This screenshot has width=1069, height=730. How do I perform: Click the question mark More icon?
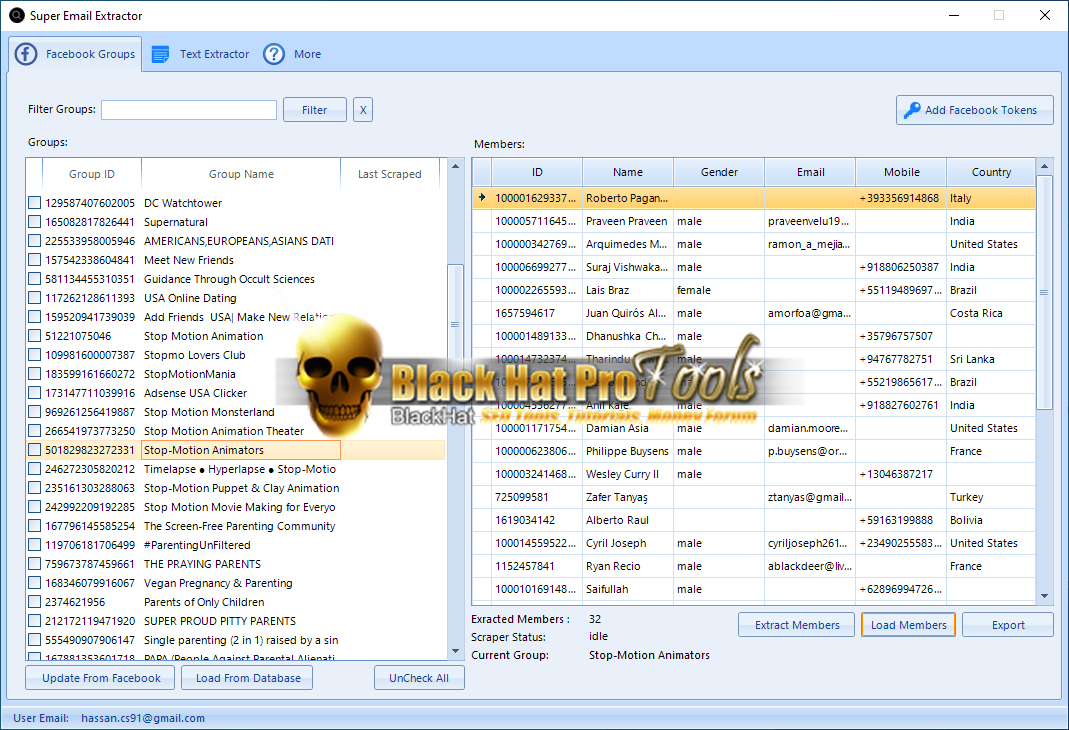pyautogui.click(x=274, y=54)
